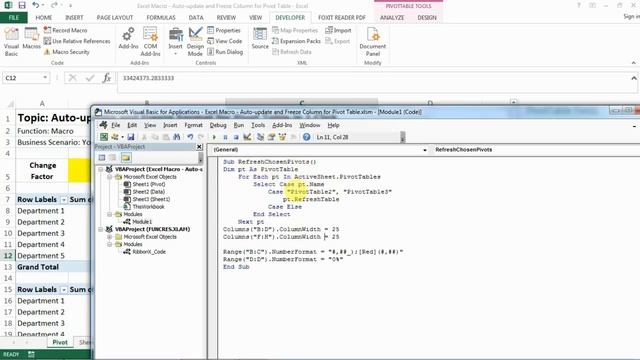Viewport: 640px width, 360px height.
Task: Save project from VBA toolbar
Action: (131, 137)
